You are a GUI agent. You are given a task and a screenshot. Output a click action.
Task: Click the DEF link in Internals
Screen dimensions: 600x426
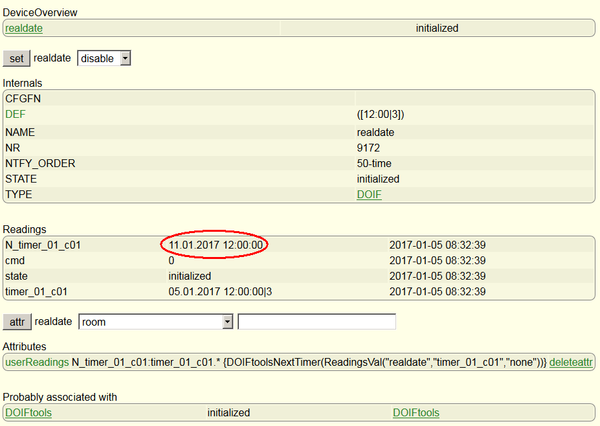16,115
